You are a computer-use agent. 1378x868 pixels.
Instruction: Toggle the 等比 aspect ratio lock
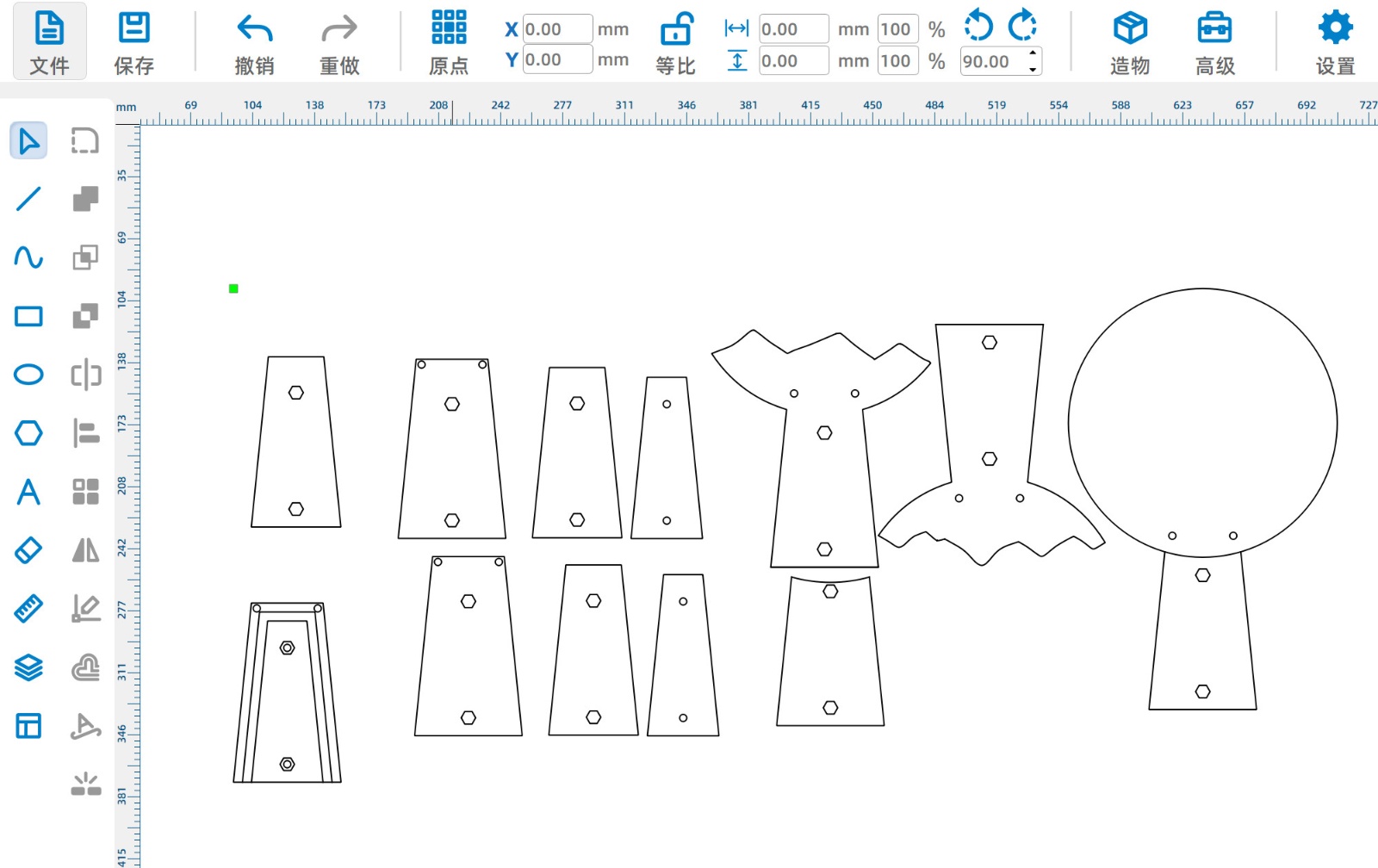pyautogui.click(x=675, y=41)
